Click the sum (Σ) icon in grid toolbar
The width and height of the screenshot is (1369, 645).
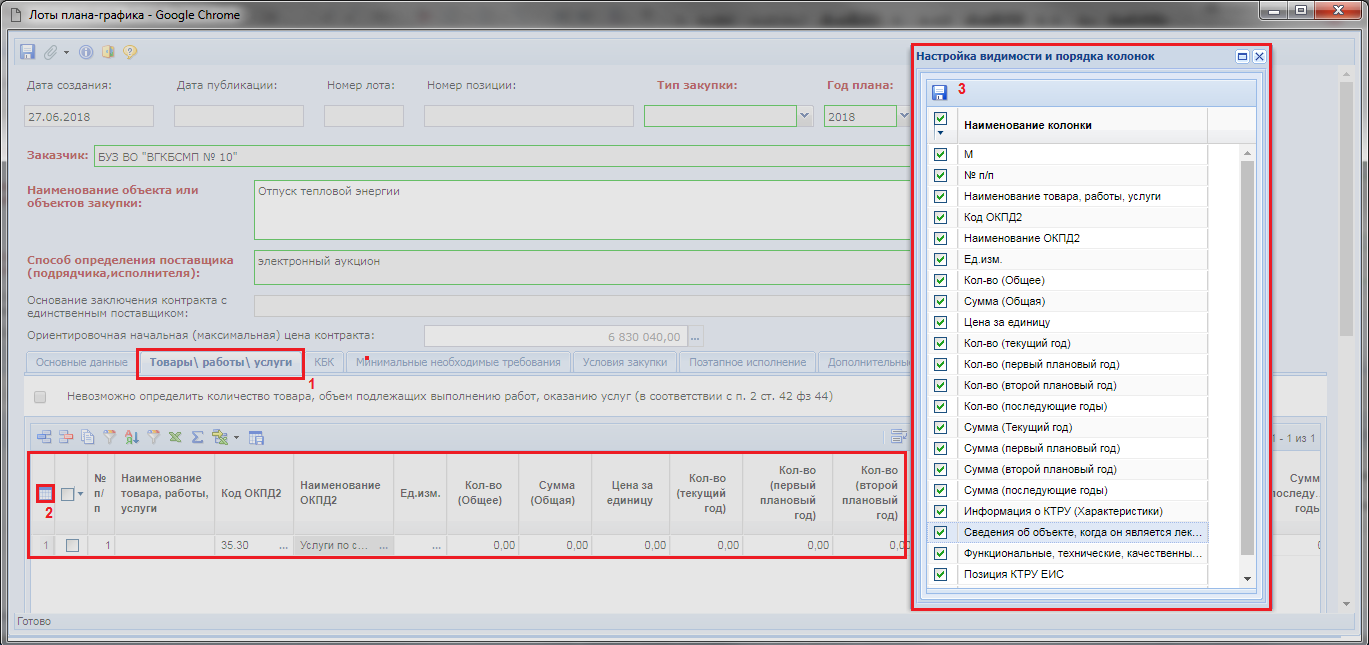click(x=197, y=437)
